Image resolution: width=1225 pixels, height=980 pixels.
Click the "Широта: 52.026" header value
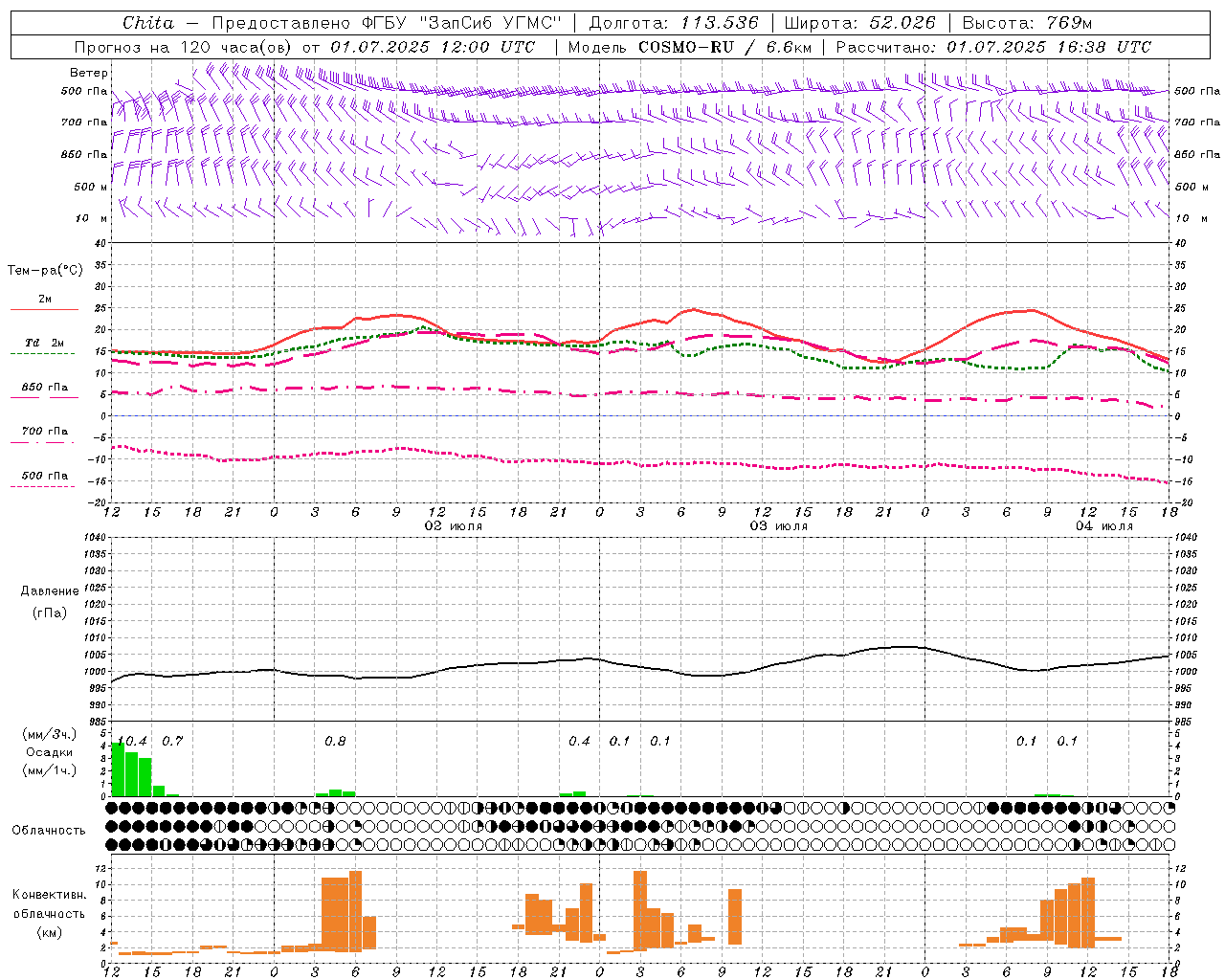(x=859, y=23)
